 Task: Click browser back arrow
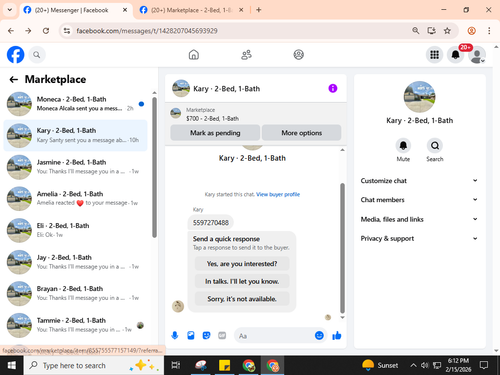(11, 31)
